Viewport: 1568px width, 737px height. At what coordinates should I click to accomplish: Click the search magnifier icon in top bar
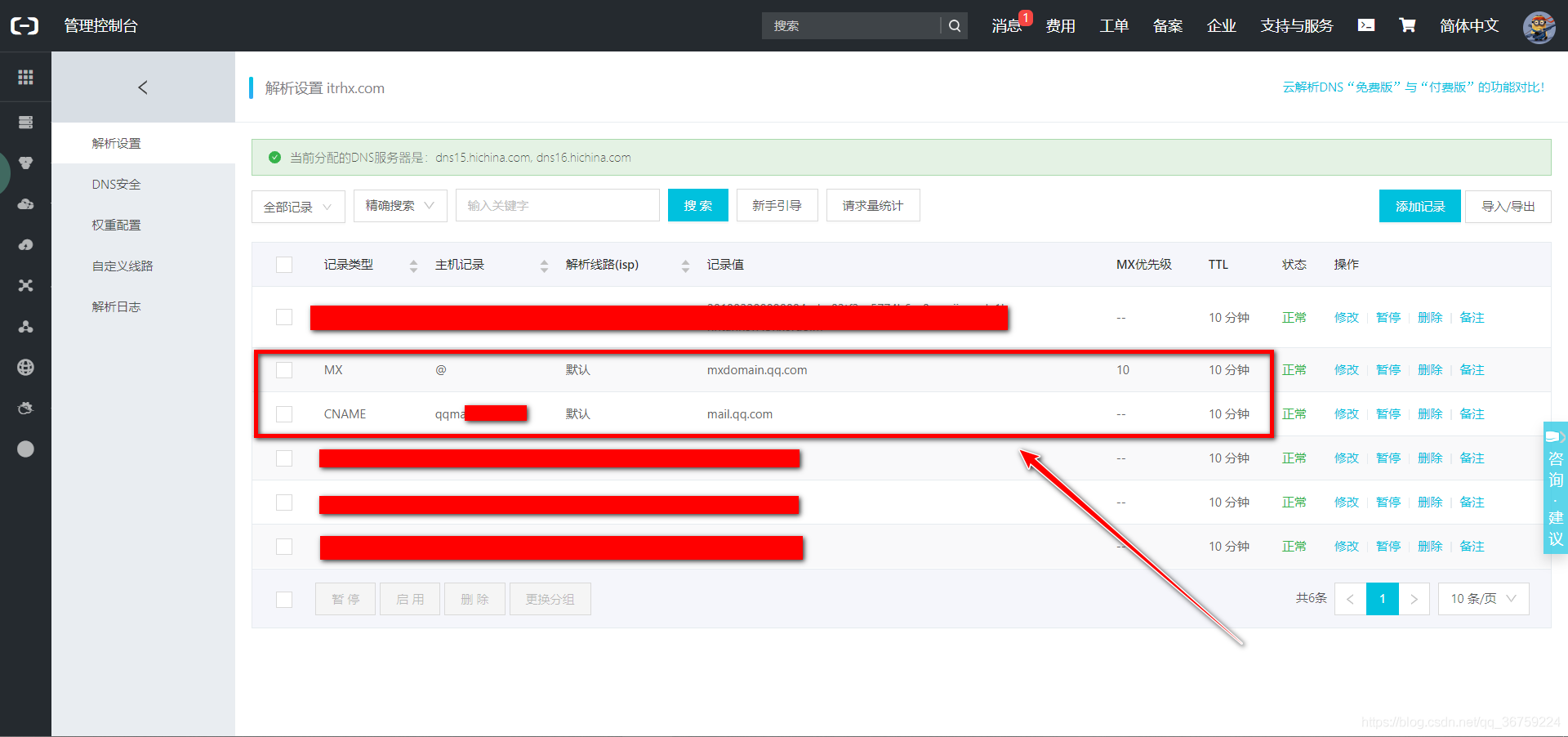tap(953, 25)
